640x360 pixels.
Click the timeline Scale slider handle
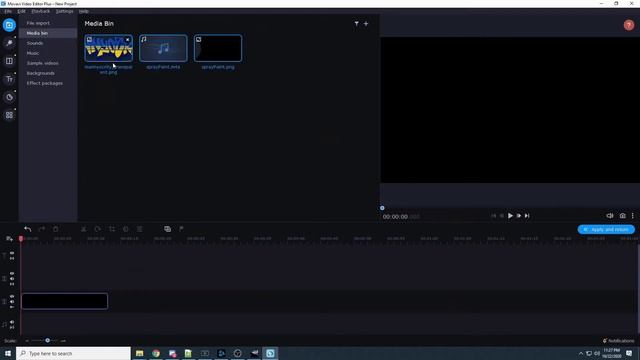pyautogui.click(x=47, y=340)
